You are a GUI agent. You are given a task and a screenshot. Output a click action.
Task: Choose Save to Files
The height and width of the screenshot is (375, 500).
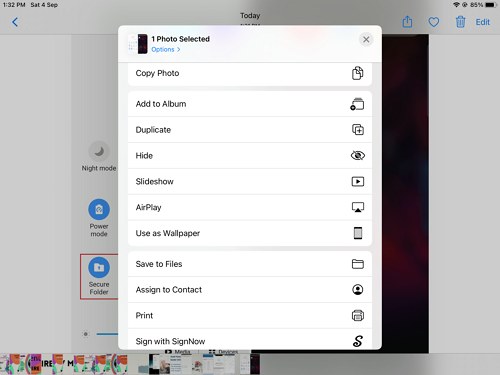coord(250,264)
